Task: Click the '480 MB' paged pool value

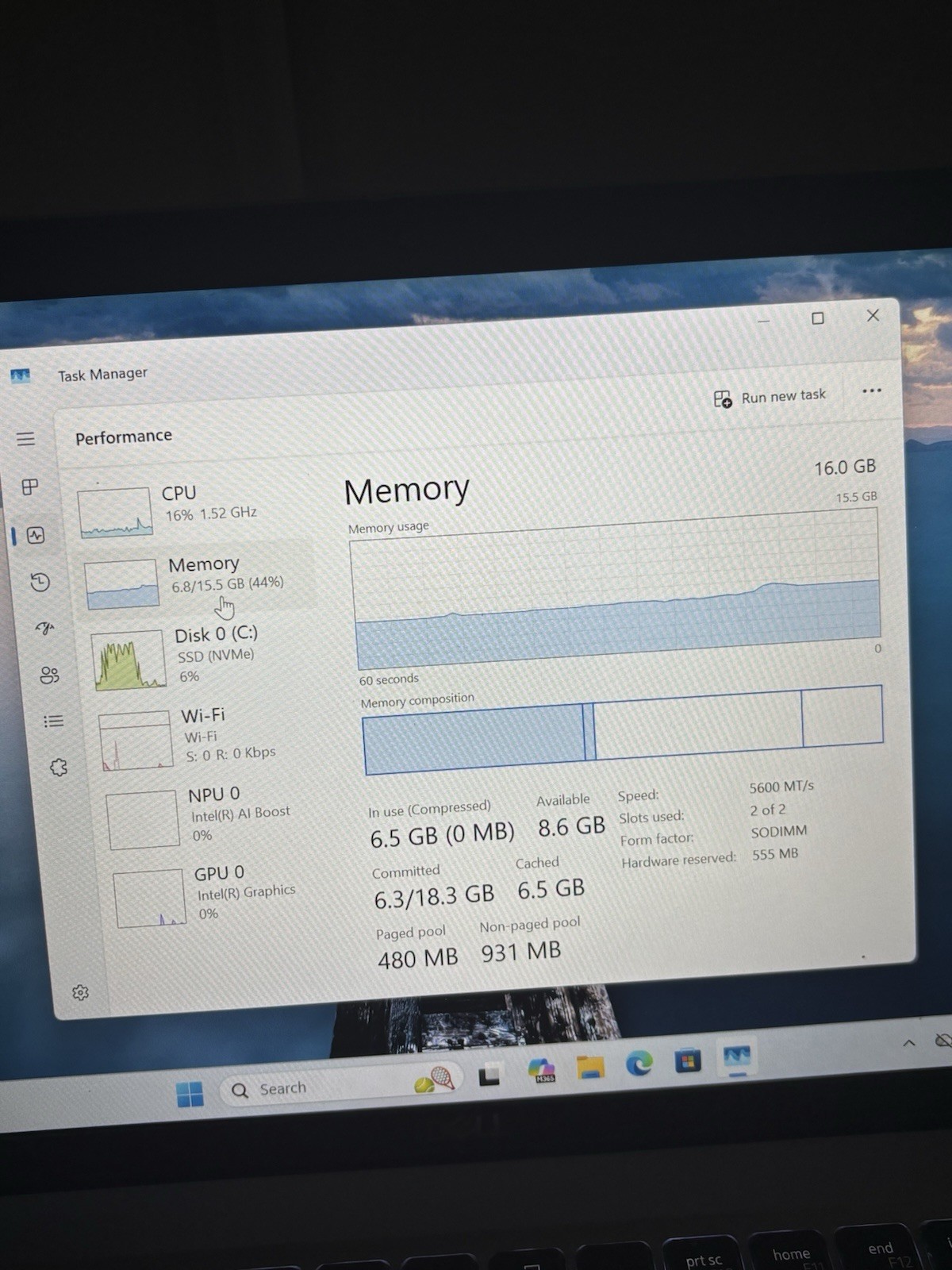Action: [417, 959]
